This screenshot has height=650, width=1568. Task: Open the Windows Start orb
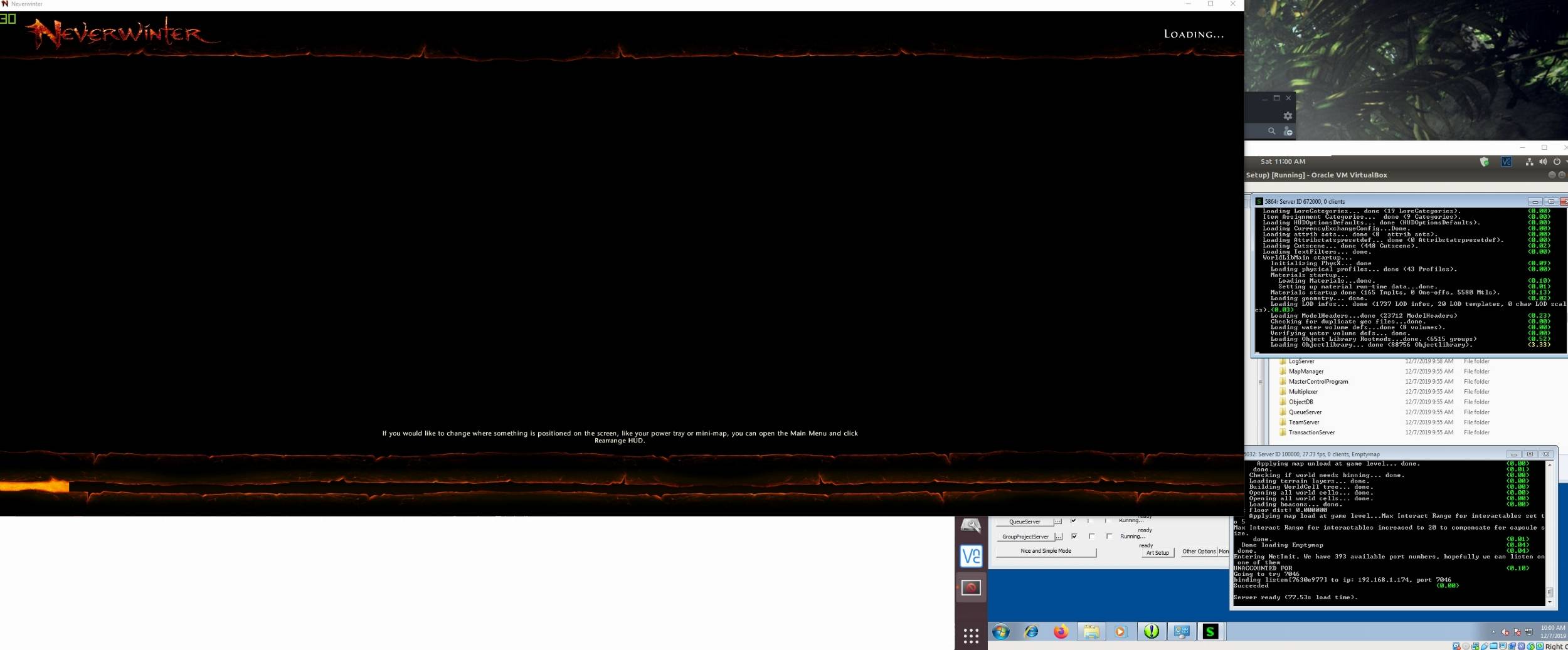click(1001, 632)
